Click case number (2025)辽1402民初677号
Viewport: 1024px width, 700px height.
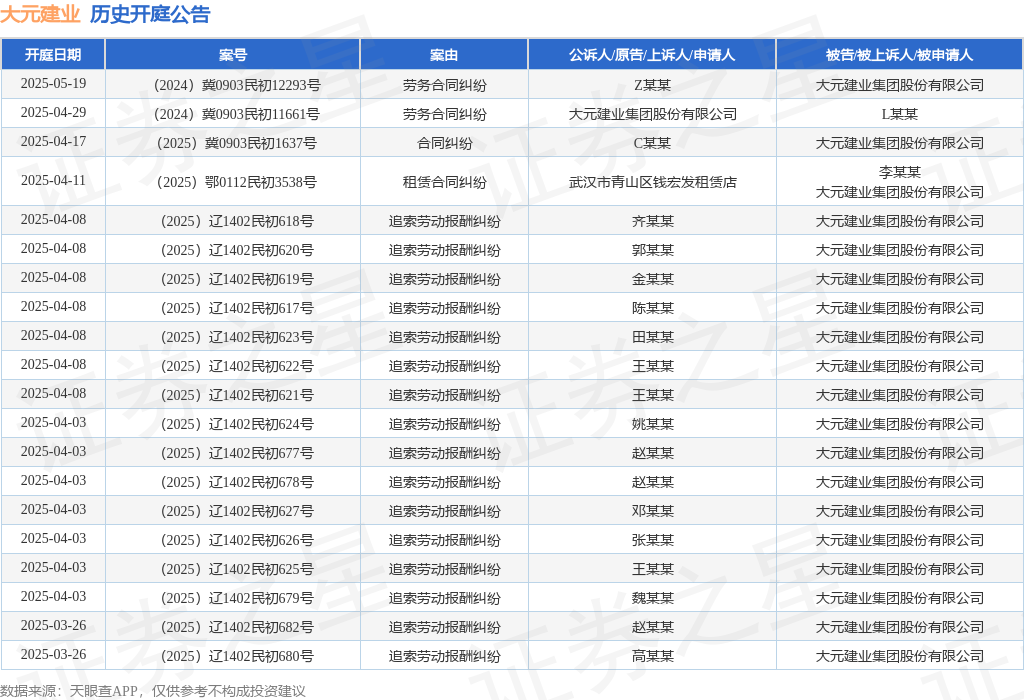point(237,453)
